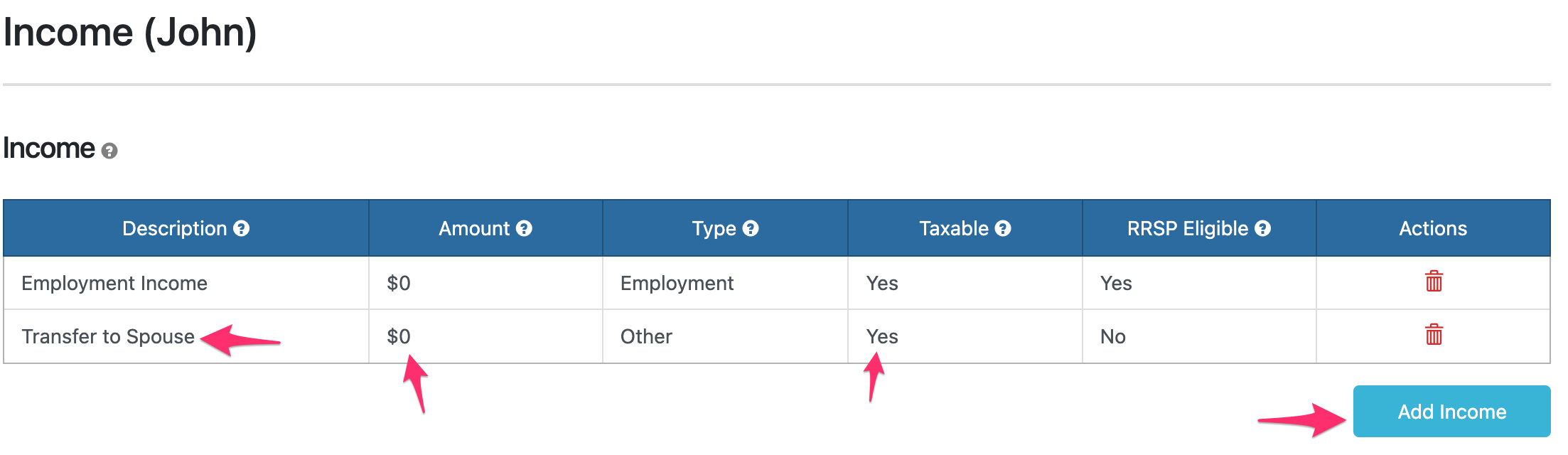Click the Add Income button
This screenshot has height=455, width=1568.
point(1451,412)
